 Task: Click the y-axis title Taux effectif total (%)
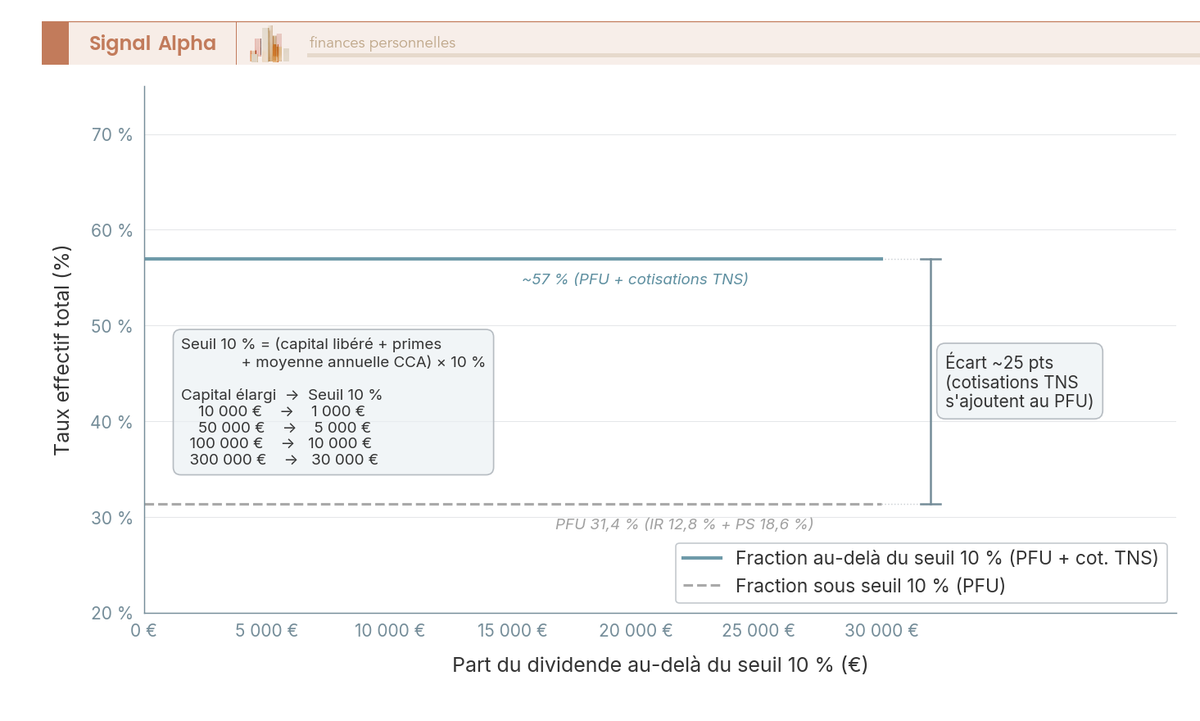tap(63, 350)
